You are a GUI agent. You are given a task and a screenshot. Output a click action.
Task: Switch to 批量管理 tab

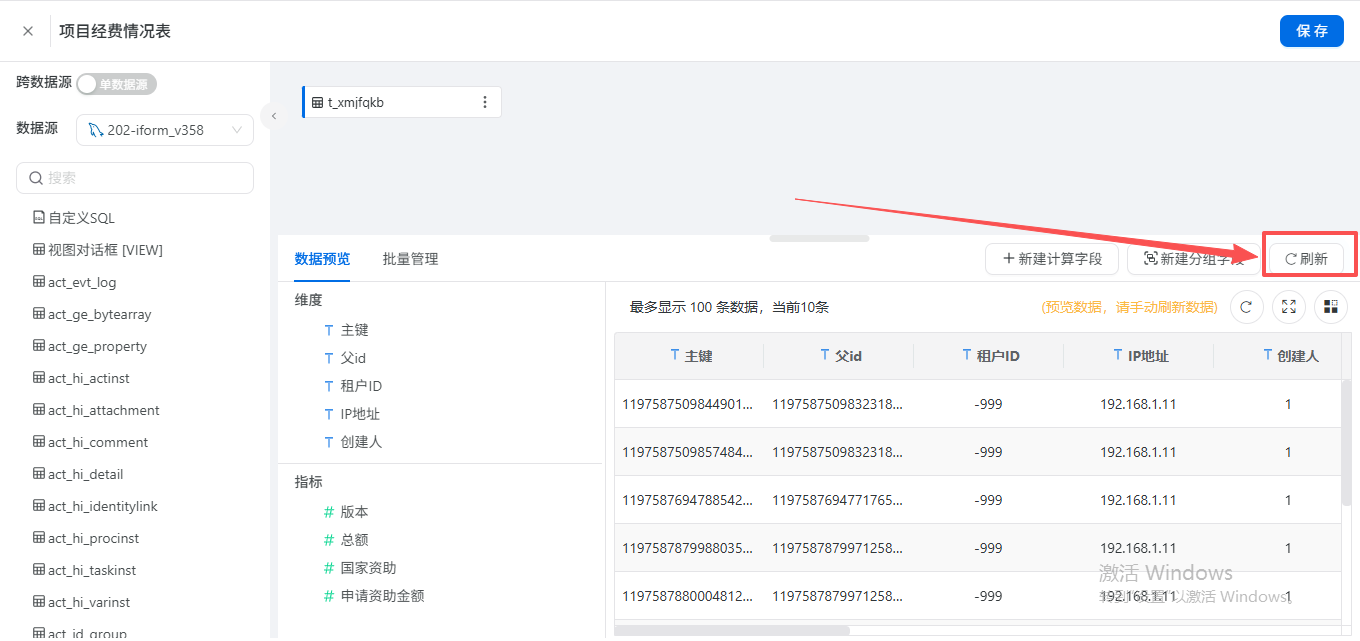(x=410, y=259)
